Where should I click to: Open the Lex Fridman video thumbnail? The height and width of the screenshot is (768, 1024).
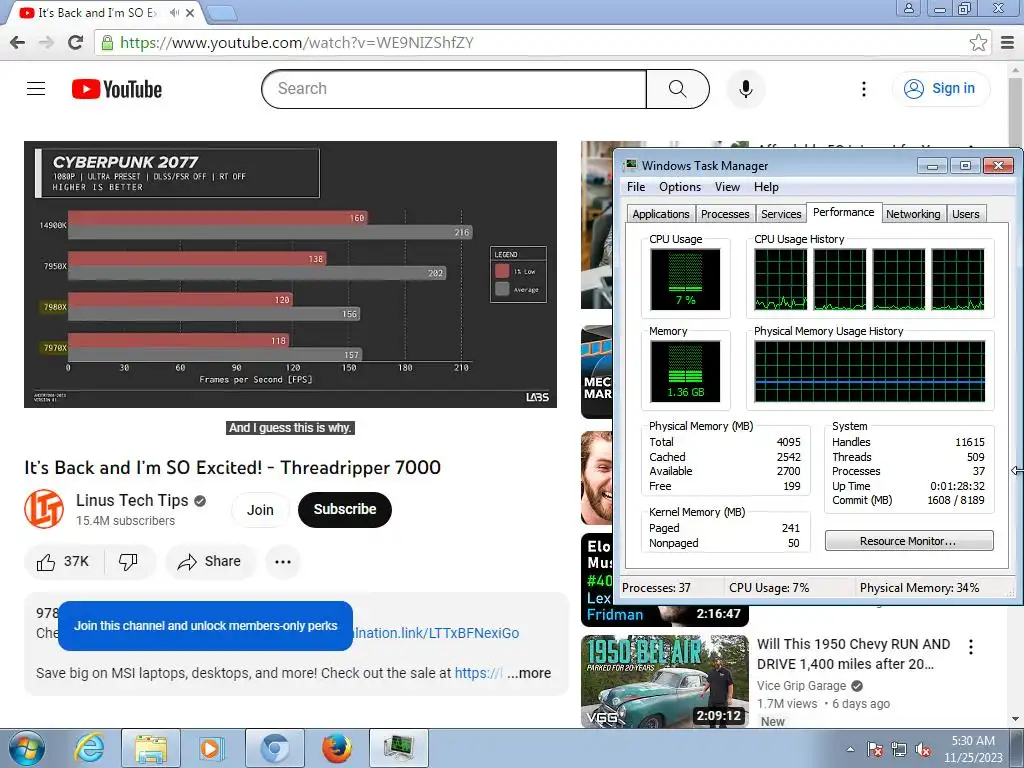[664, 579]
